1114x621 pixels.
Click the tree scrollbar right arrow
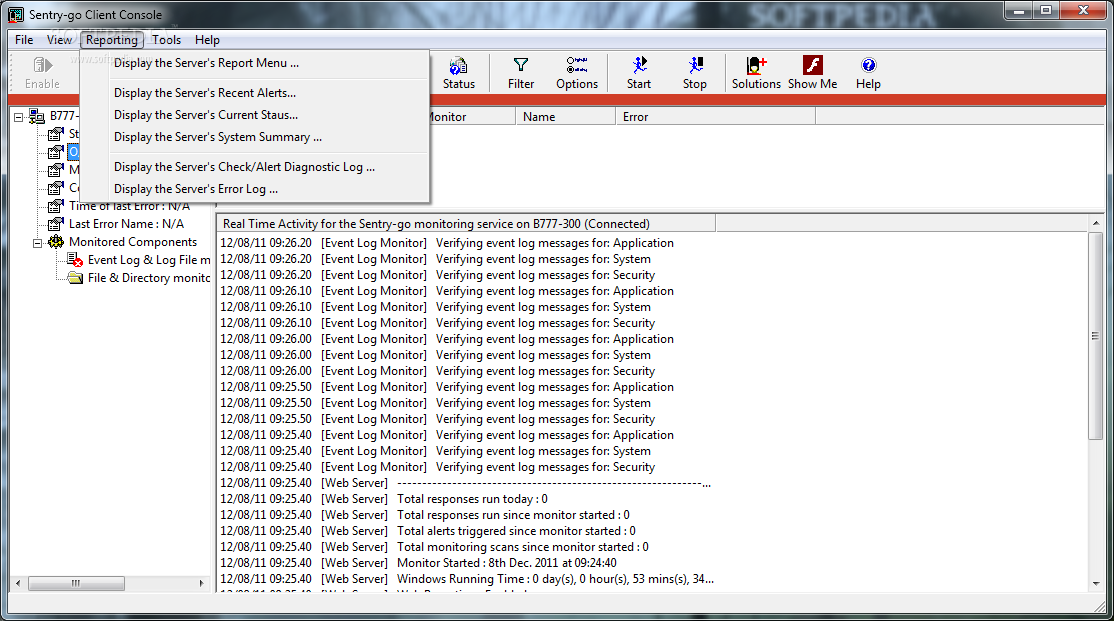[x=201, y=583]
